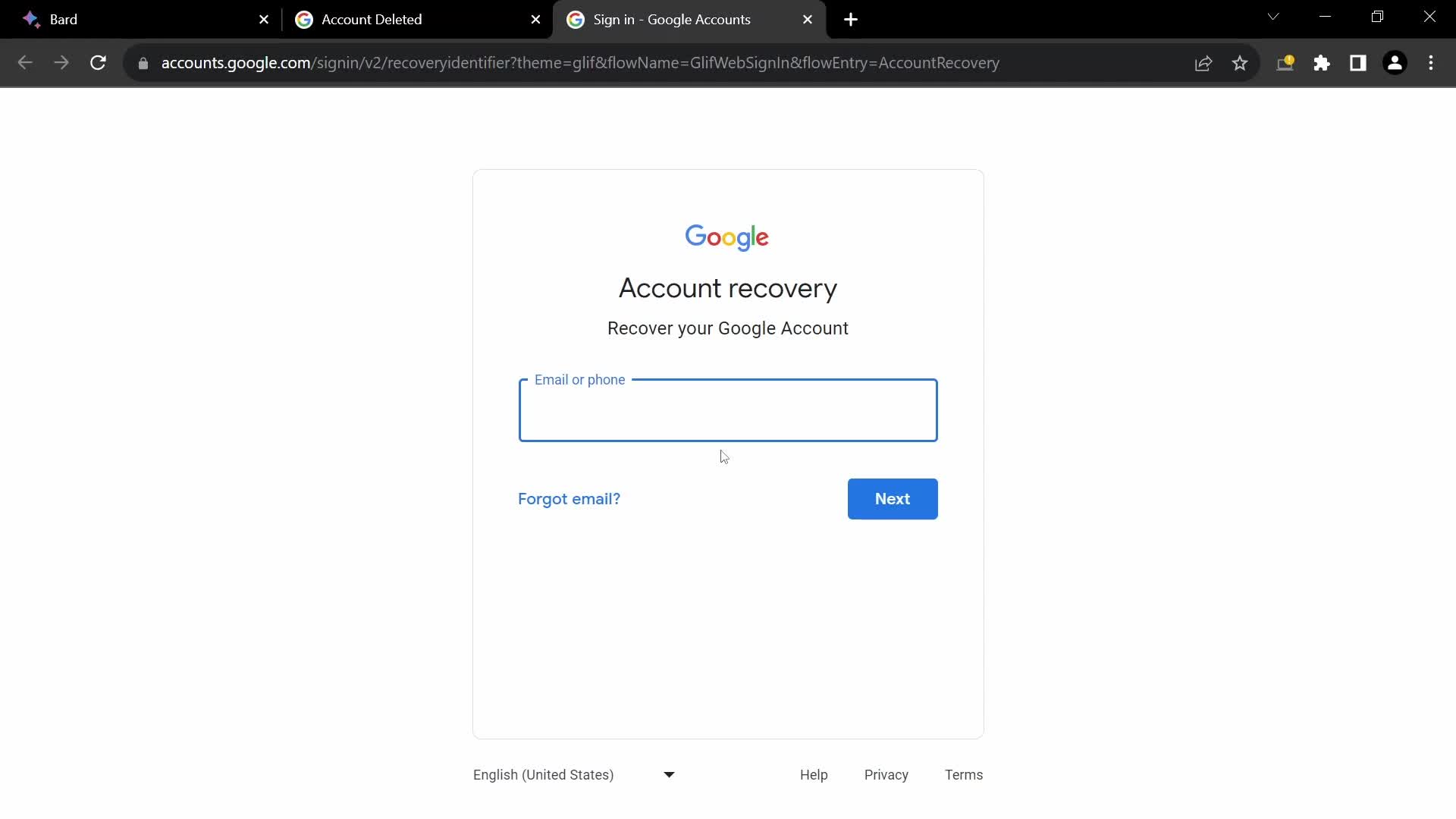Click the browser extensions icon
1456x819 pixels.
1322,63
